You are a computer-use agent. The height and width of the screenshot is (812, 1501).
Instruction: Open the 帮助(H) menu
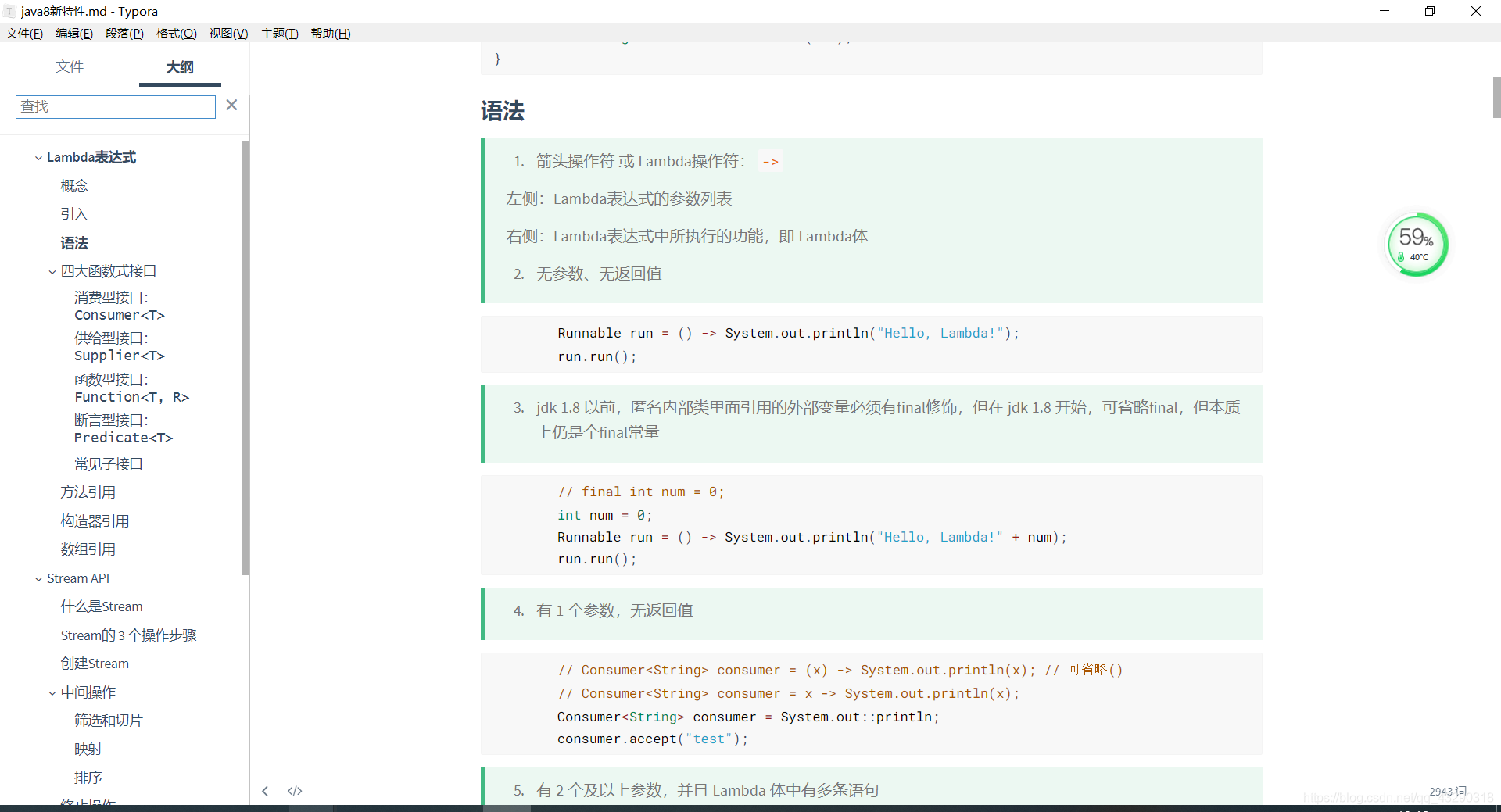click(331, 33)
